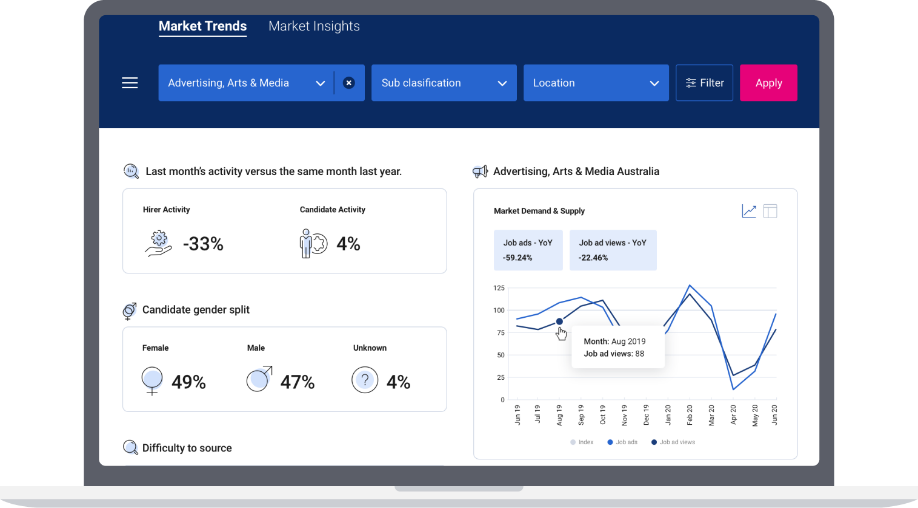918x508 pixels.
Task: Click the Male gender symbol icon
Action: (x=259, y=380)
